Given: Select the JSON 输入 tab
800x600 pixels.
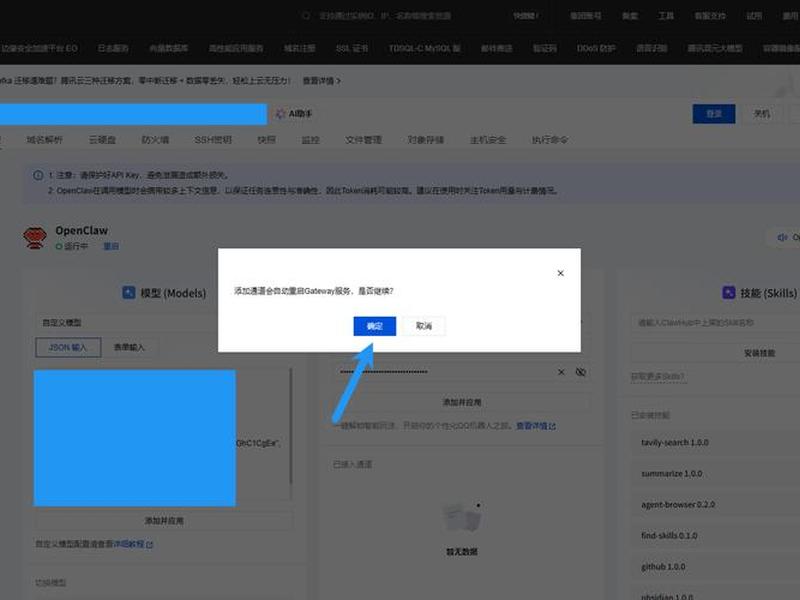Looking at the screenshot, I should click(x=68, y=347).
